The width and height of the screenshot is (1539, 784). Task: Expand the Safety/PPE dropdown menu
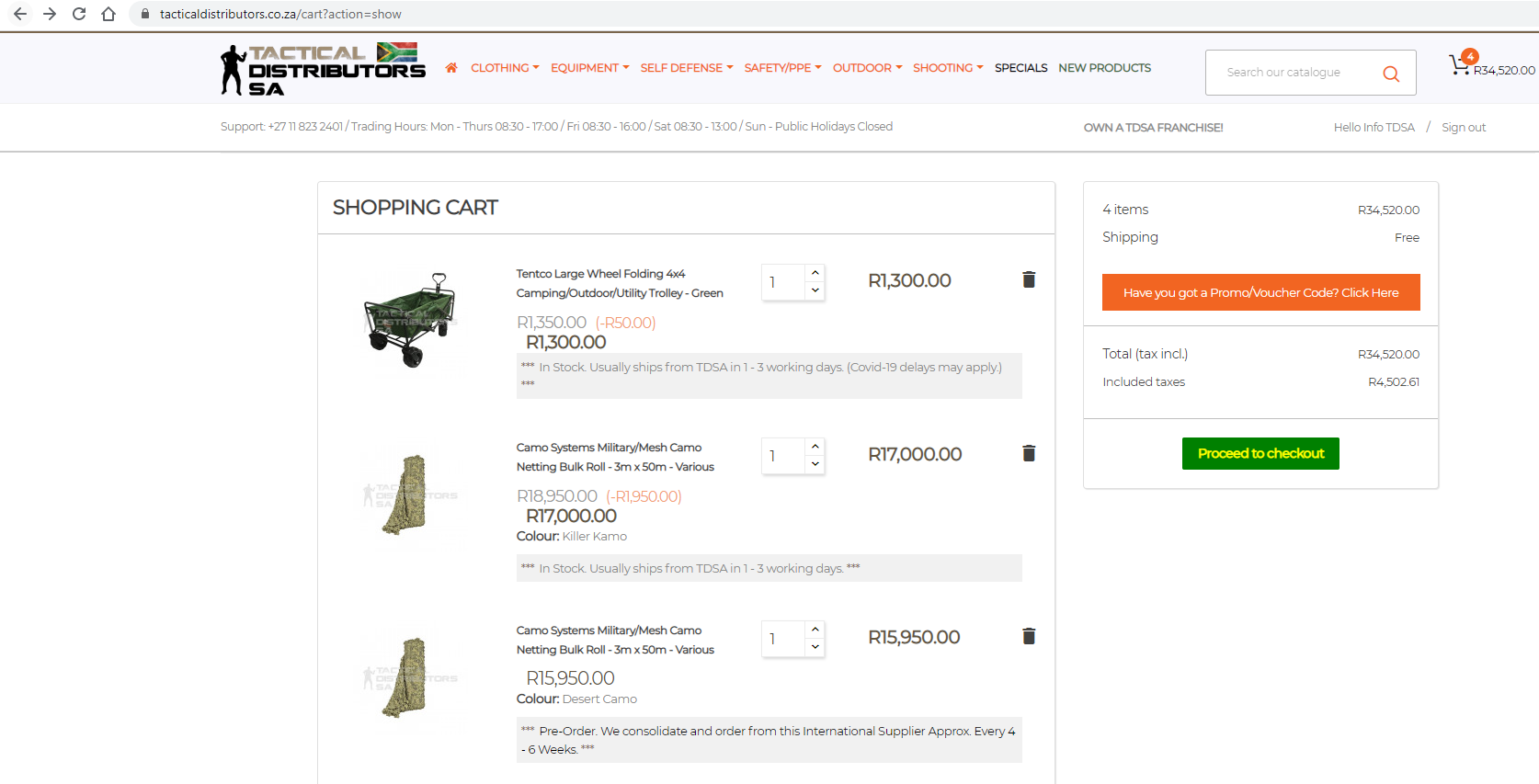(x=782, y=68)
